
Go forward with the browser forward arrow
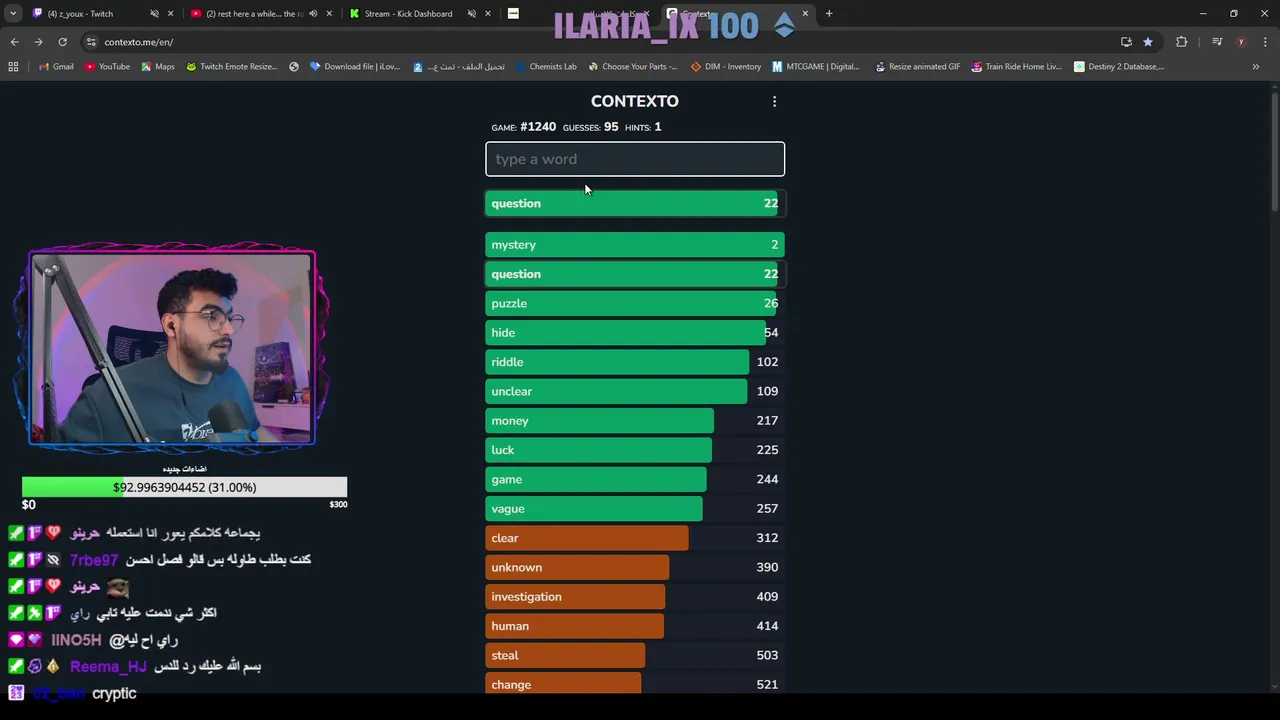(x=38, y=42)
